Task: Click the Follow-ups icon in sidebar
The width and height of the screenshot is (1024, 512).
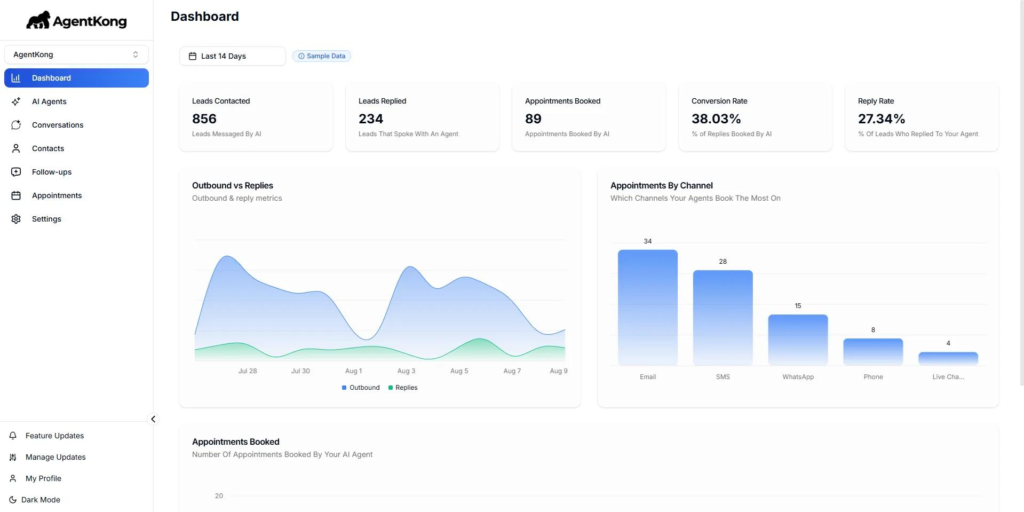Action: (x=16, y=172)
